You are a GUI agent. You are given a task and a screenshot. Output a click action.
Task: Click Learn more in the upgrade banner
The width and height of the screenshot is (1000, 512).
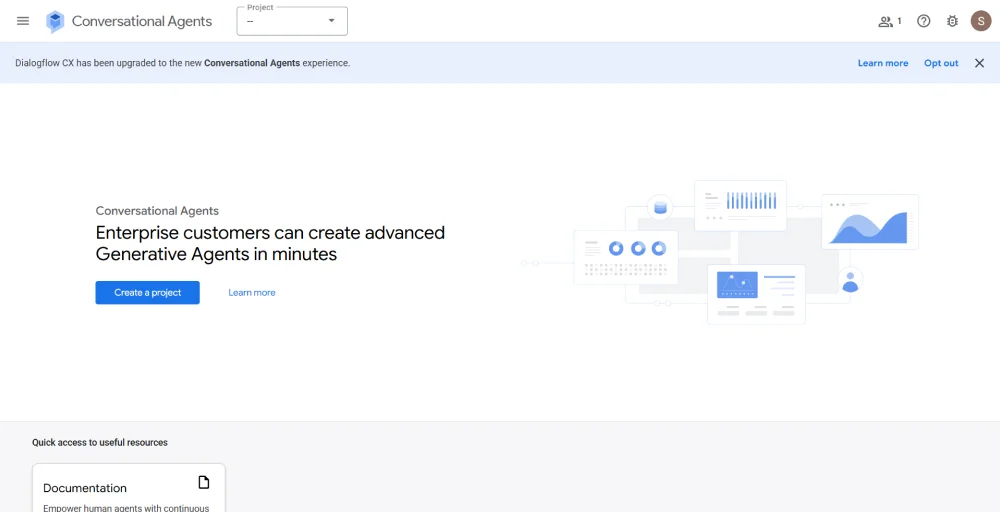coord(883,63)
